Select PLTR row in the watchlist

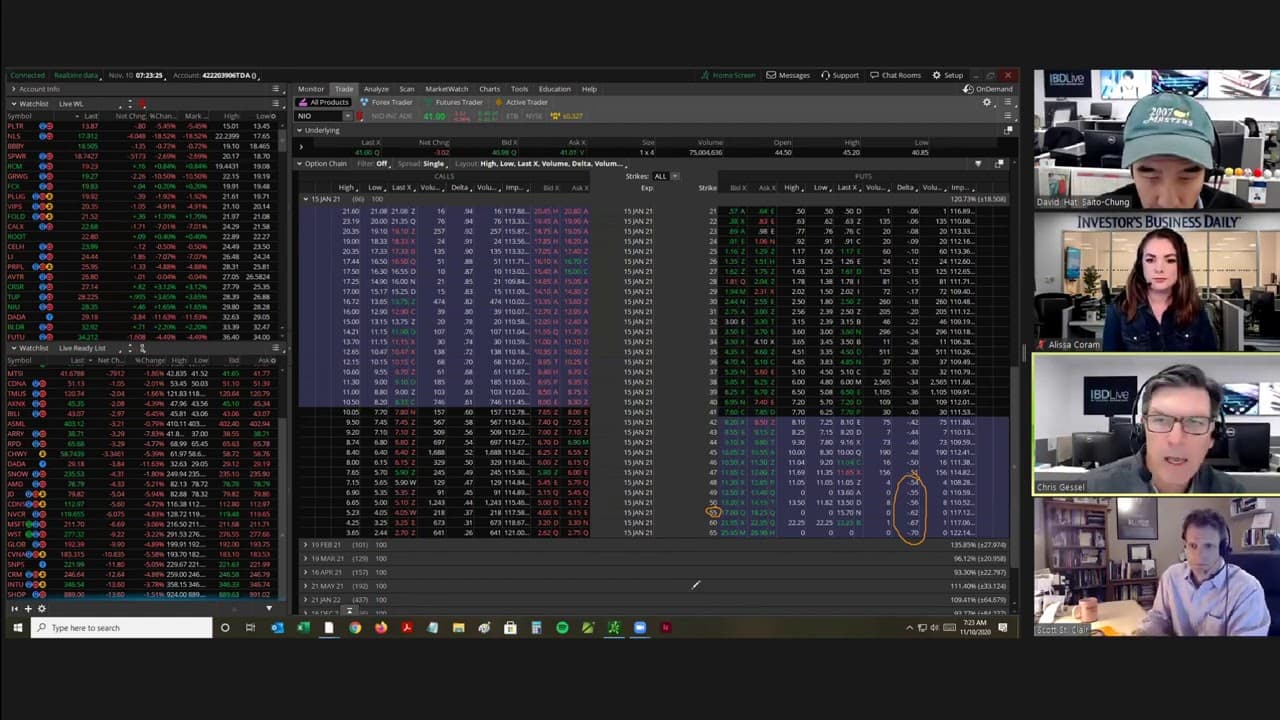click(x=142, y=126)
